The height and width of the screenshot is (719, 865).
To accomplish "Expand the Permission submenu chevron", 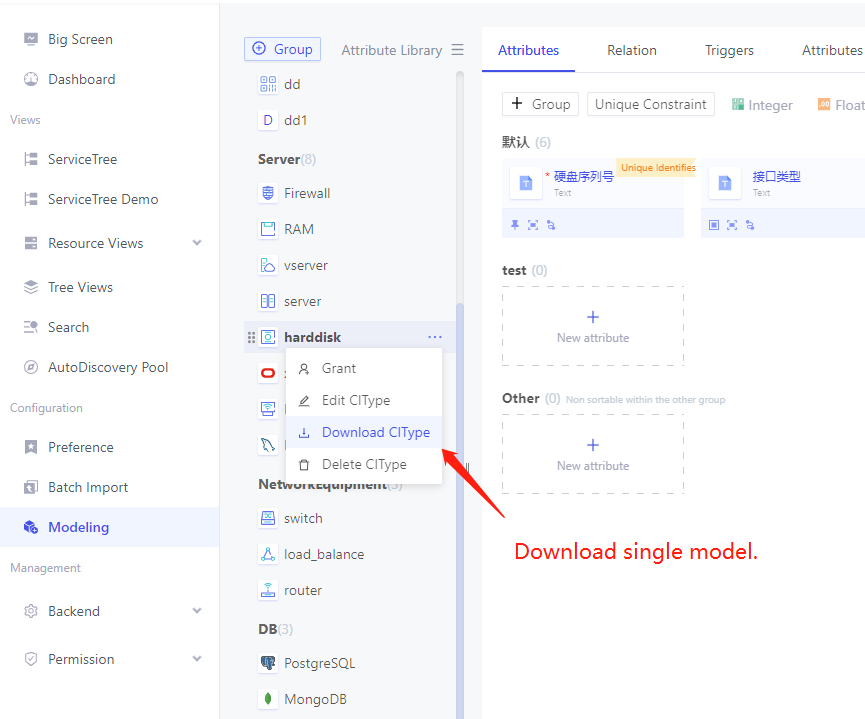I will [x=197, y=659].
